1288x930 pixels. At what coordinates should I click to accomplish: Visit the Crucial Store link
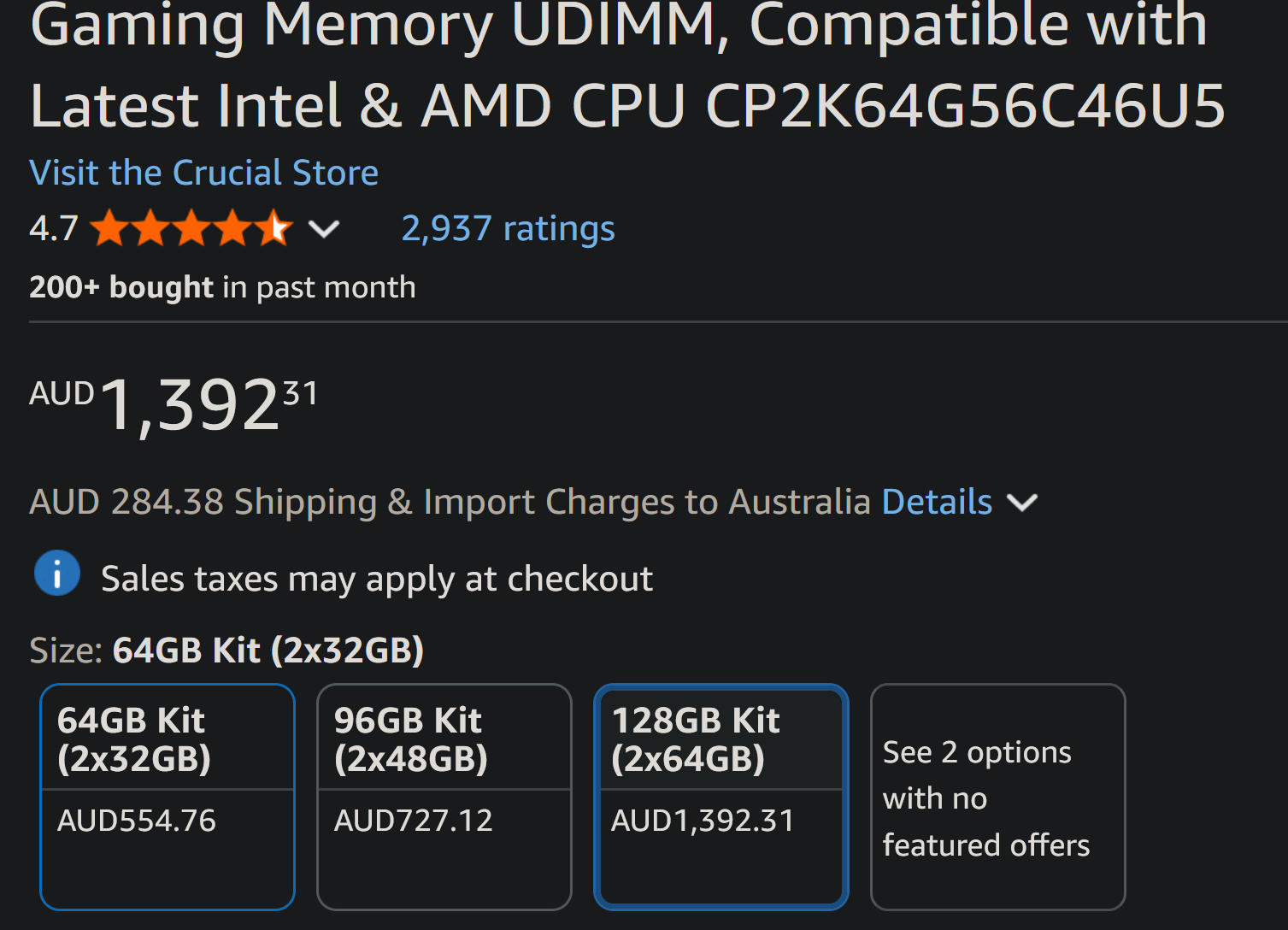203,174
